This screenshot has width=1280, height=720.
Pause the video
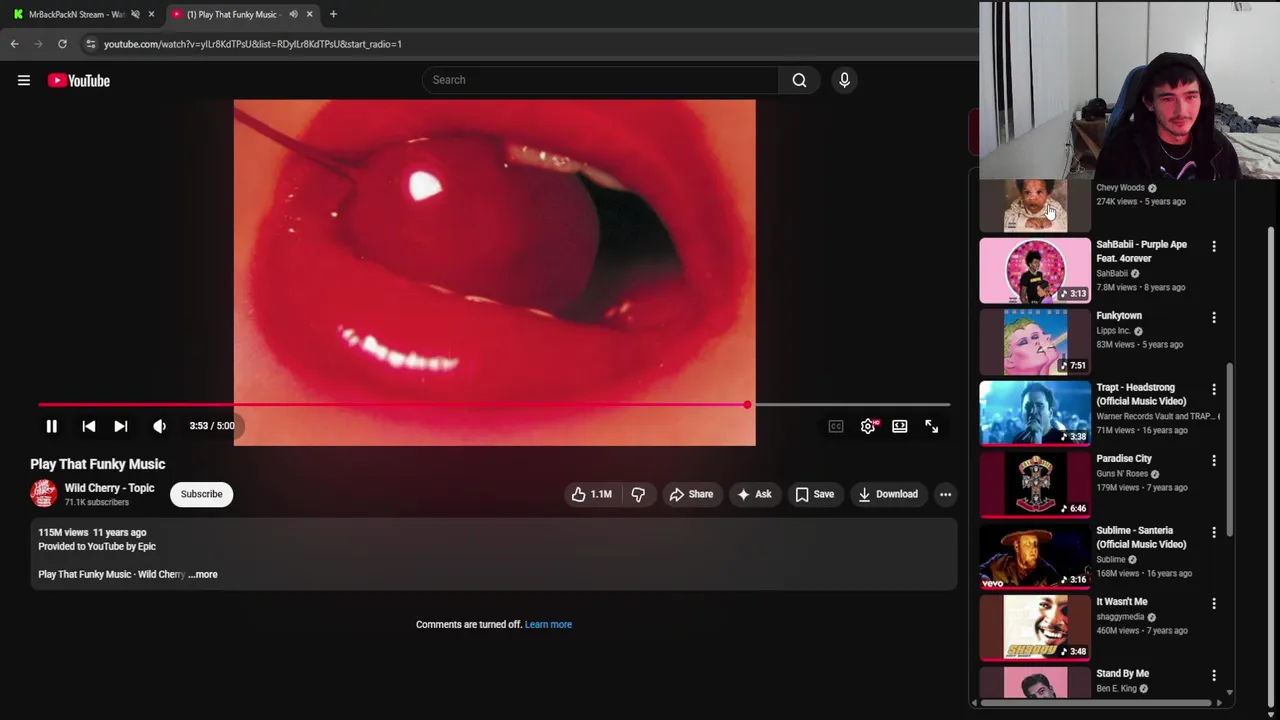point(51,426)
